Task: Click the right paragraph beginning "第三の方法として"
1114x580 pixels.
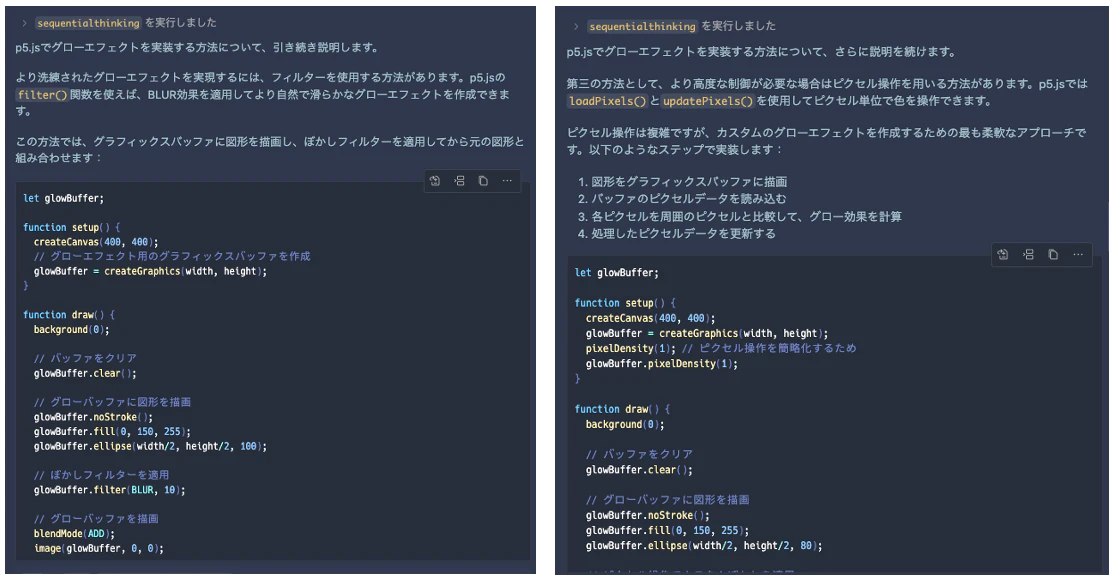Action: [828, 92]
